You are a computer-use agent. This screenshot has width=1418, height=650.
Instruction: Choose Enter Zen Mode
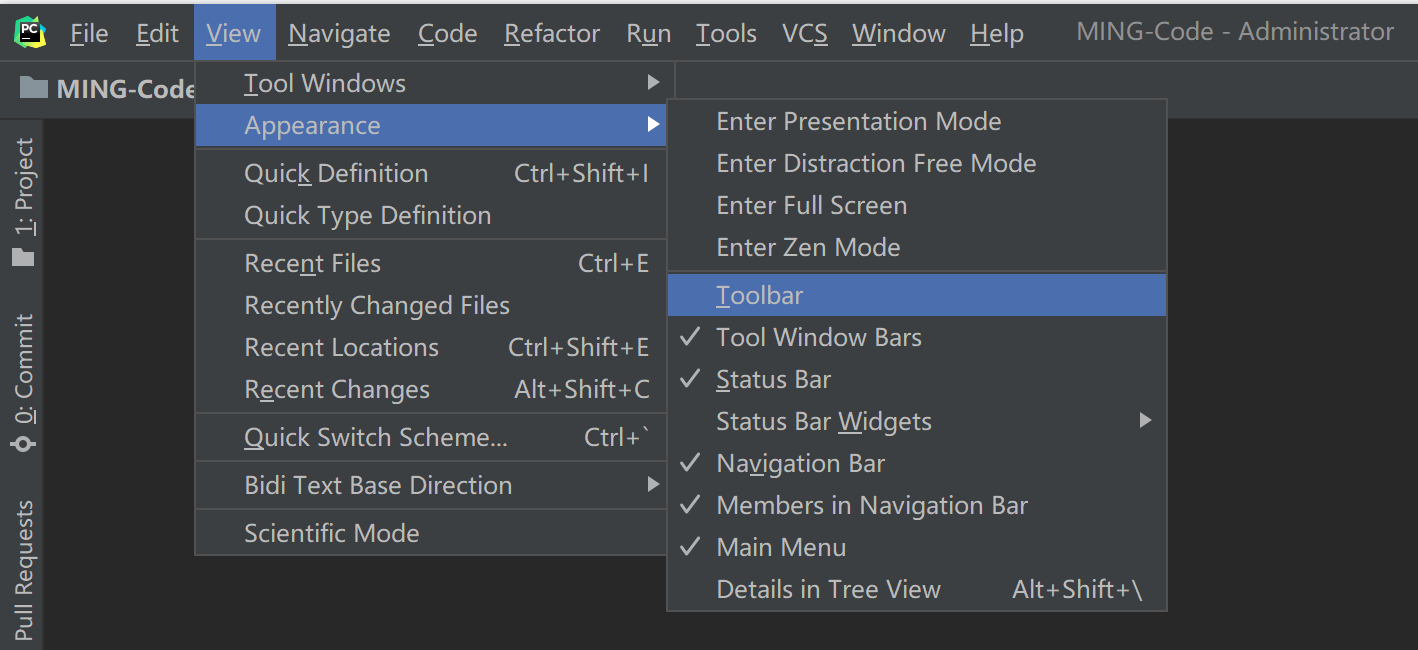tap(808, 248)
